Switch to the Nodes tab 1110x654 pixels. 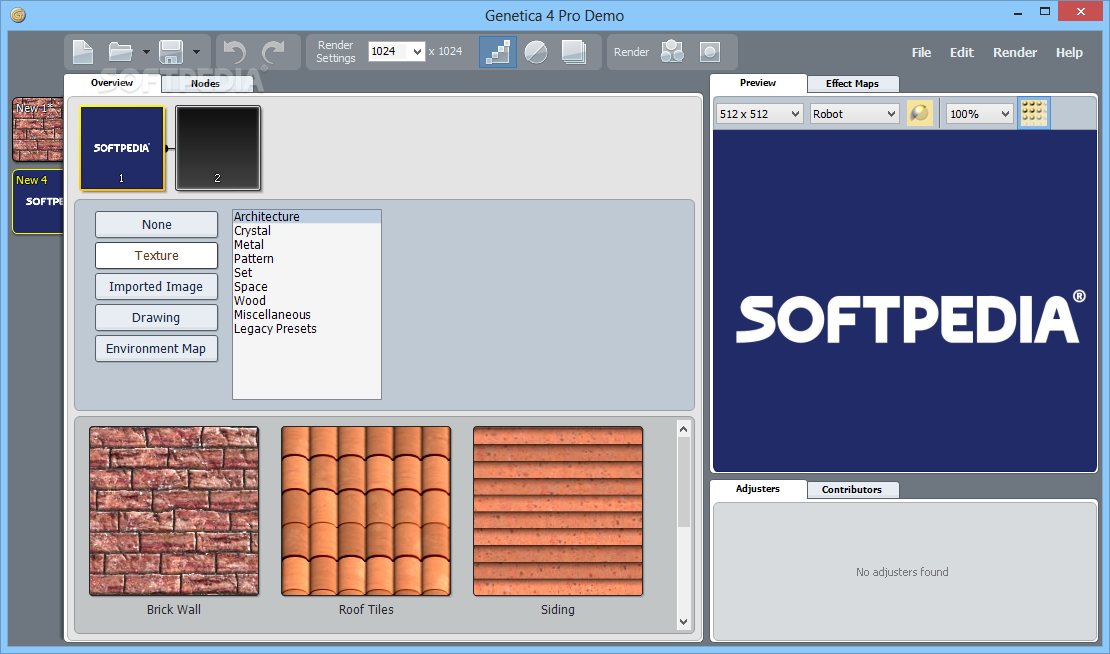[205, 84]
